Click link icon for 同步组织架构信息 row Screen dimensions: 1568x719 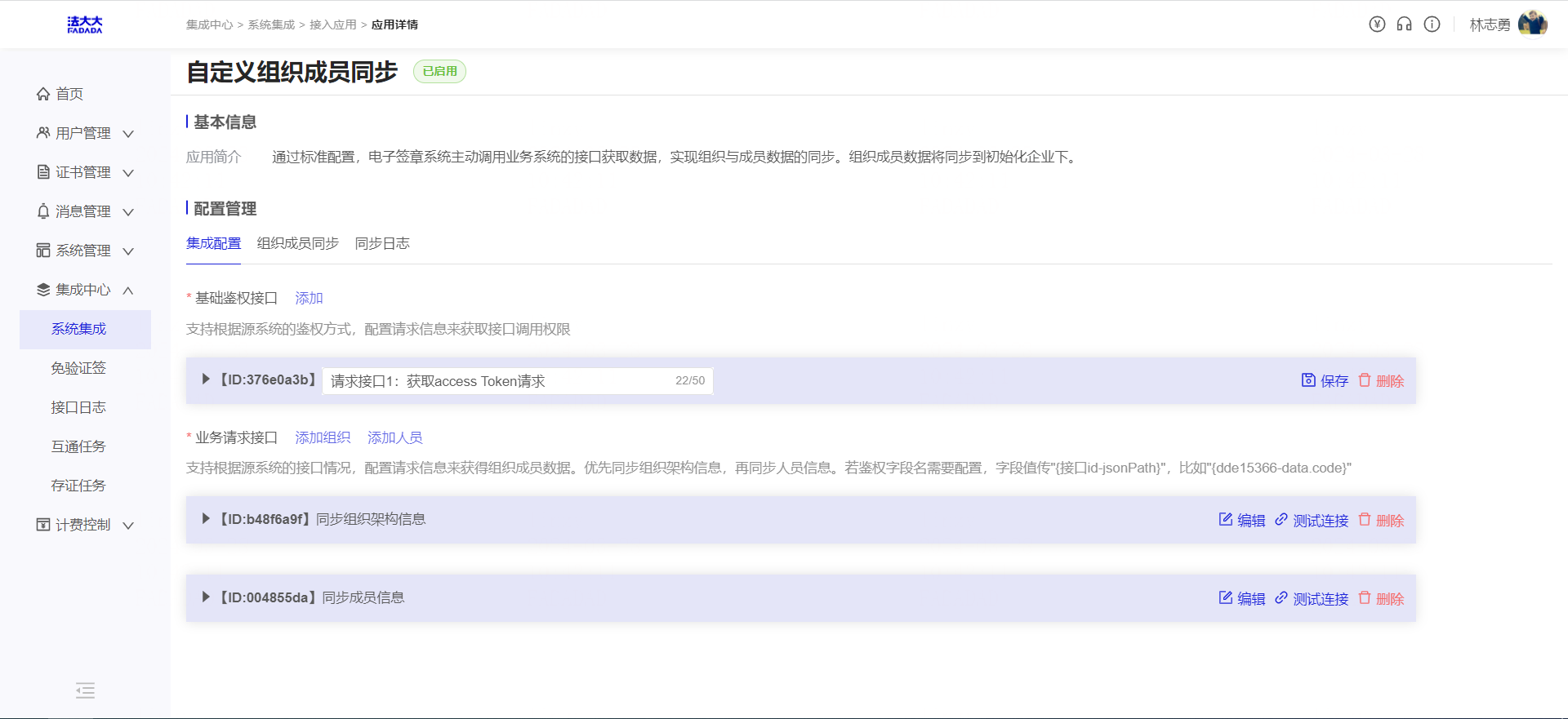[1281, 520]
